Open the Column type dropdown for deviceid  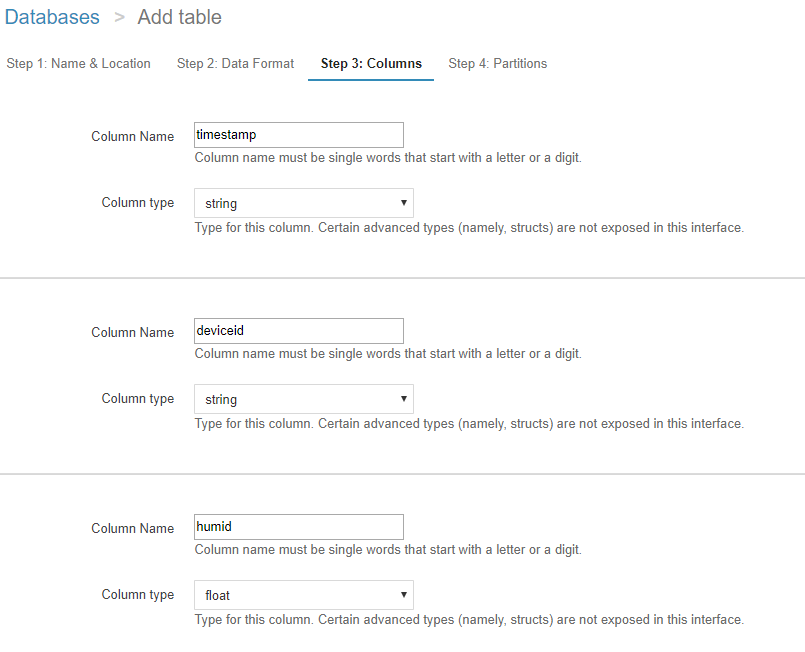(x=303, y=398)
